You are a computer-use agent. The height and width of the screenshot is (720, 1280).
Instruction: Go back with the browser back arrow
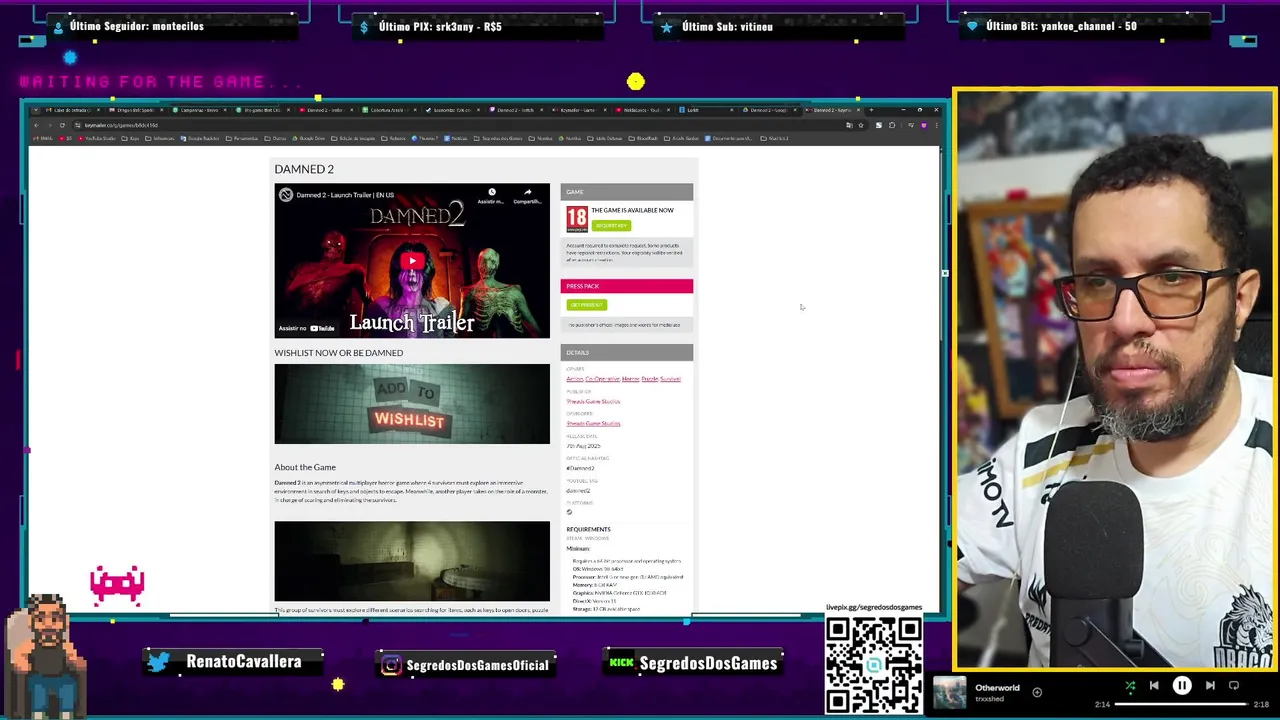(36, 125)
